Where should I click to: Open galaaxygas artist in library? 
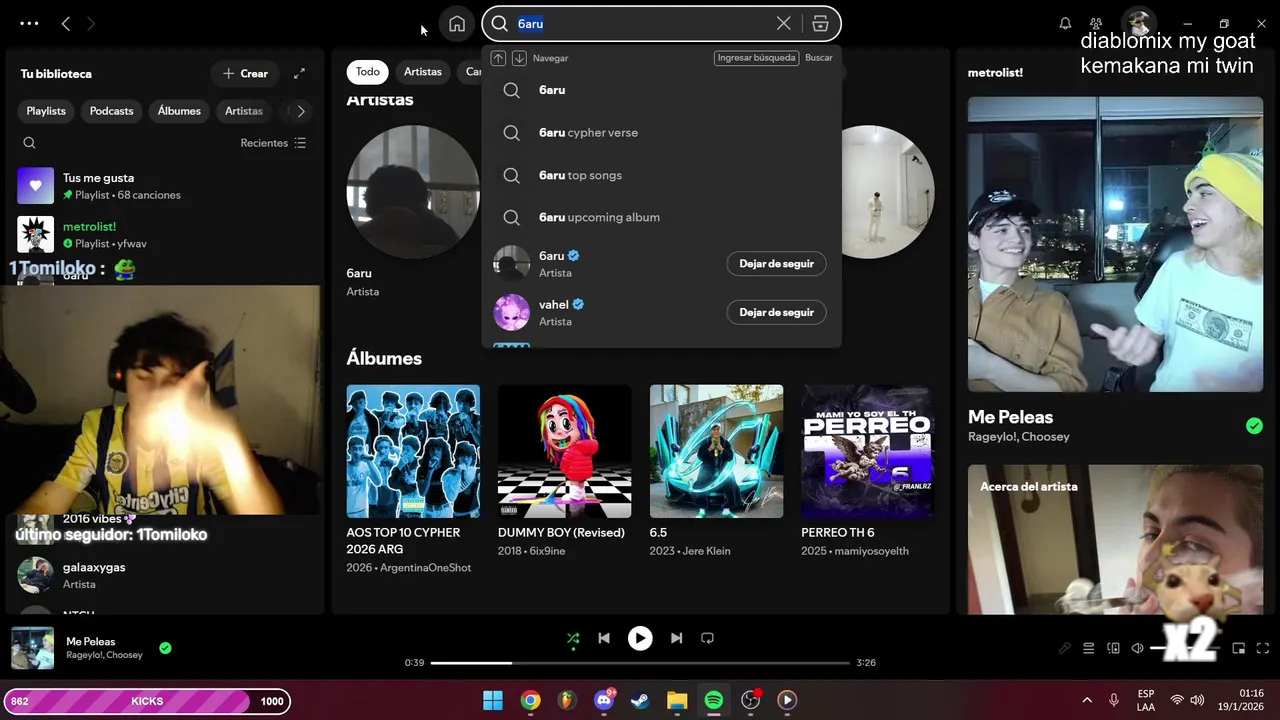165,575
